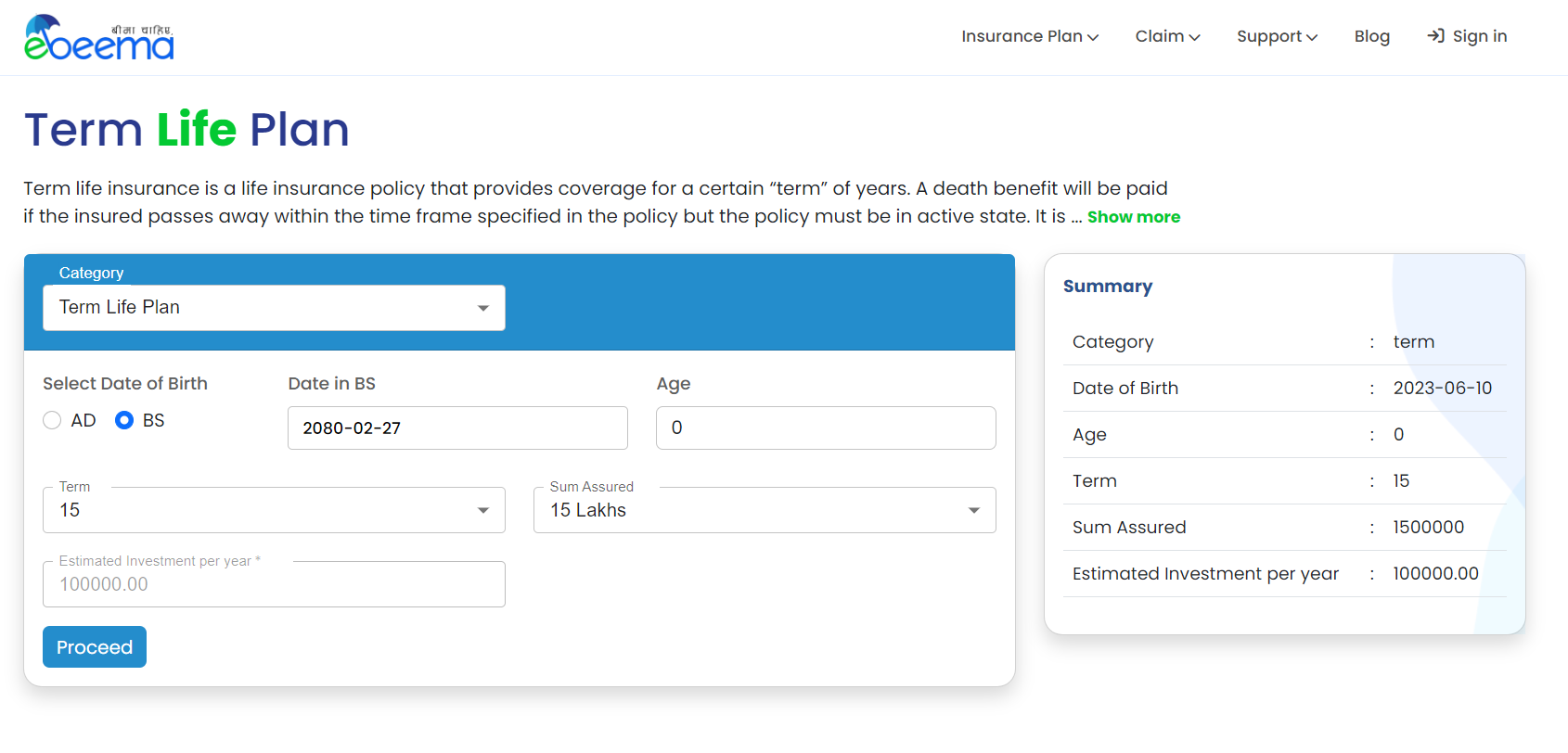
Task: Select the BS date radio button
Action: (124, 421)
